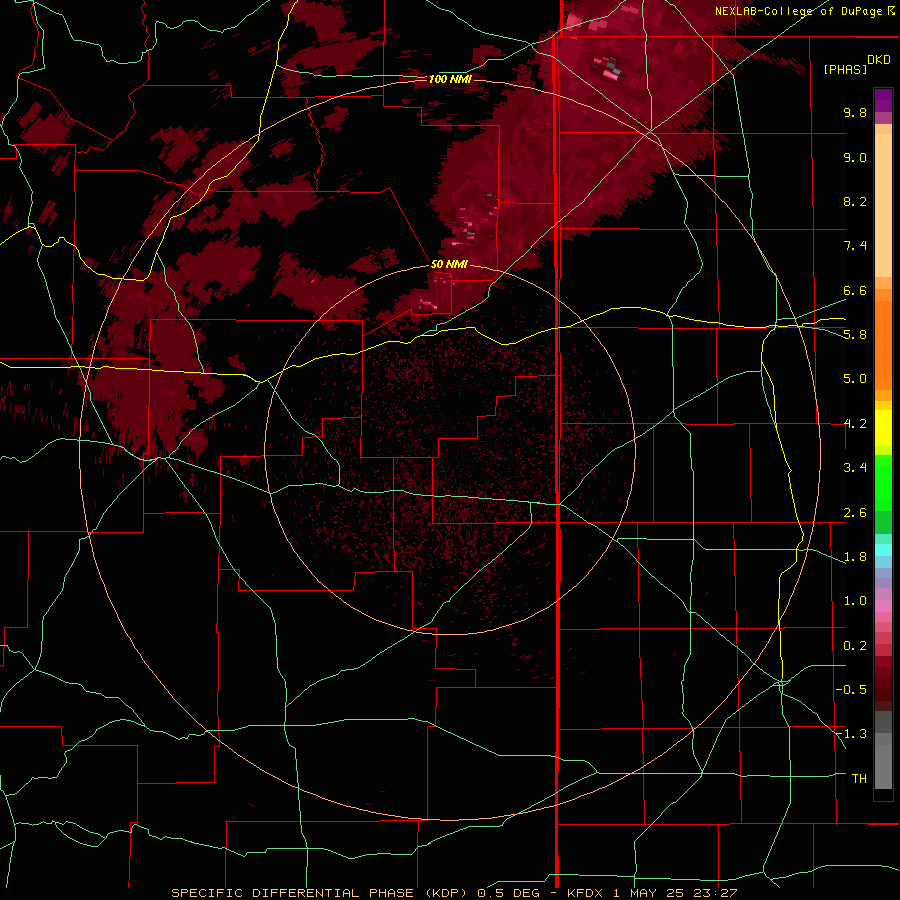Pick the orange band of the color scale
Image resolution: width=900 pixels, height=900 pixels.
(883, 344)
